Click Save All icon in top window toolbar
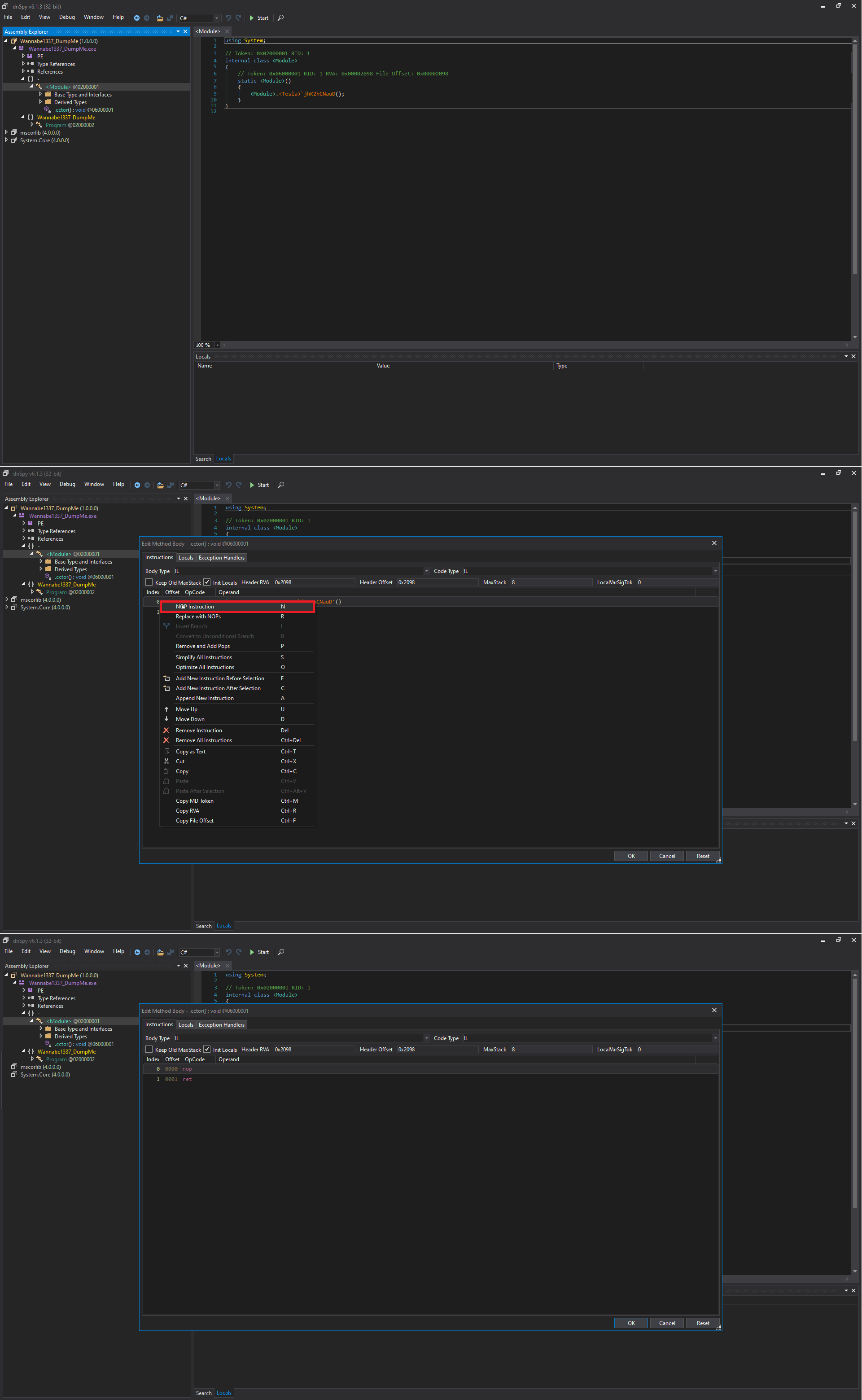This screenshot has height=1400, width=862. click(x=170, y=18)
